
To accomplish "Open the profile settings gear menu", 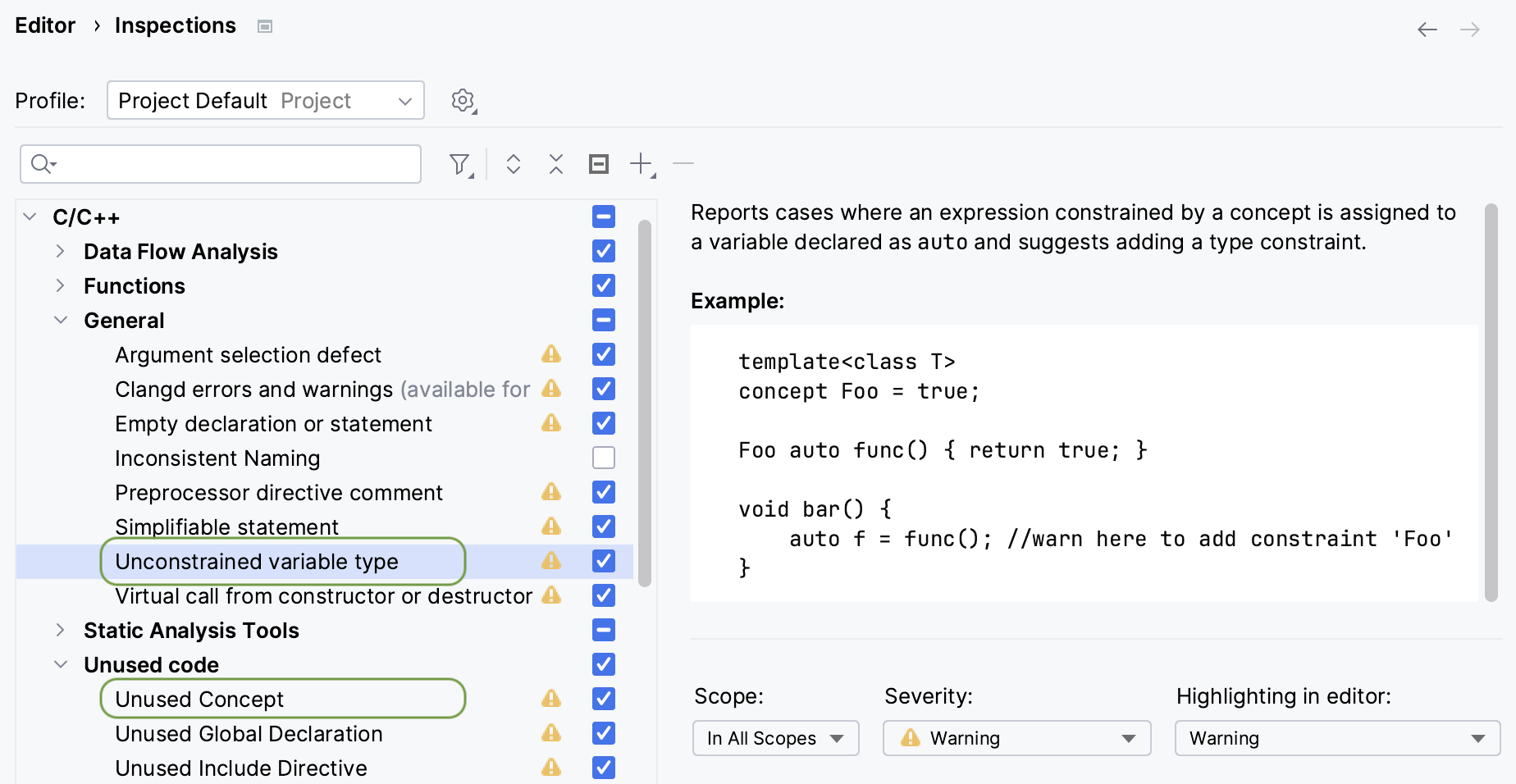I will pos(463,101).
